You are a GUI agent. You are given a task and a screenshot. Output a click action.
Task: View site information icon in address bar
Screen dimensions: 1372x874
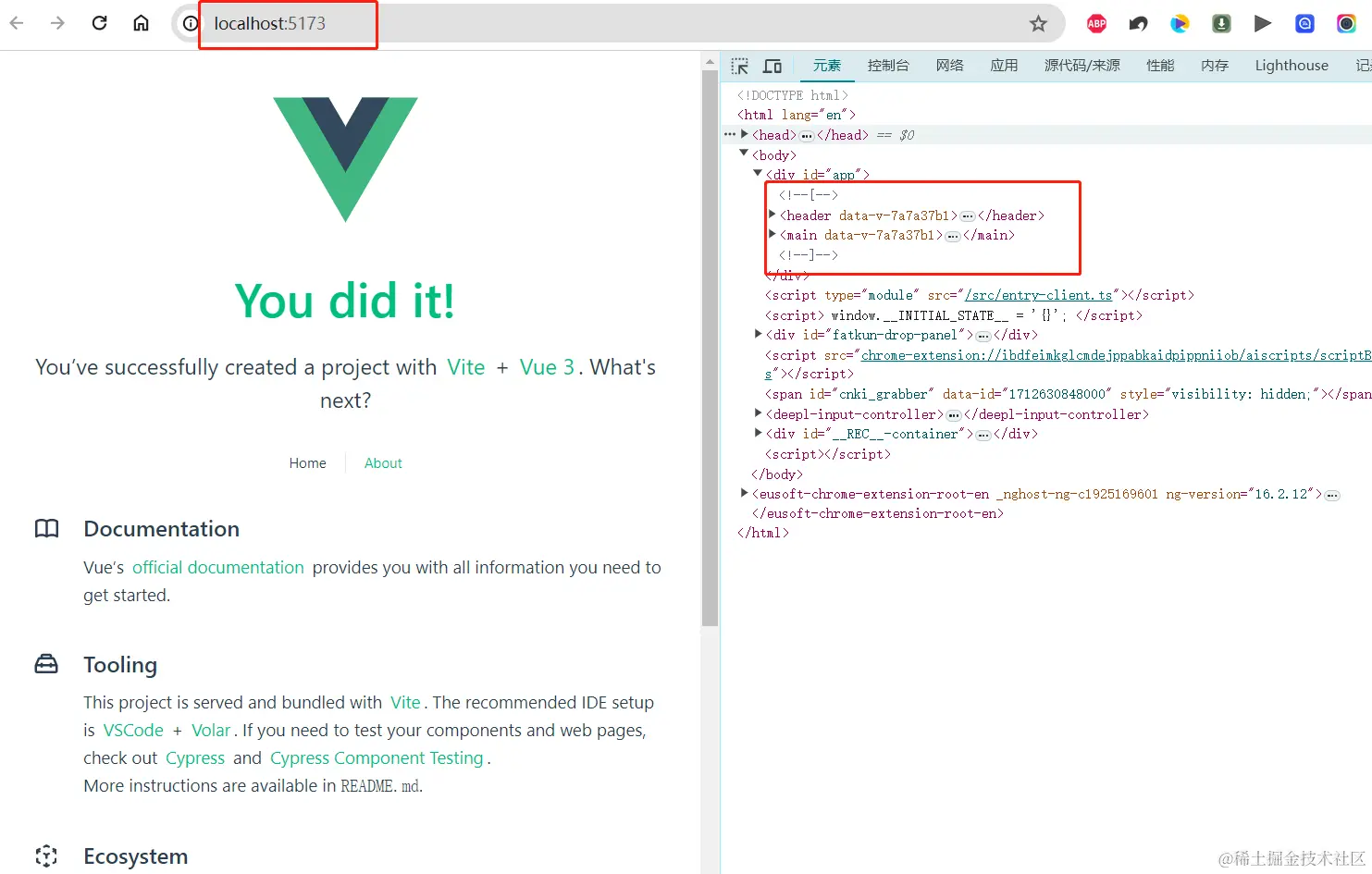coord(190,23)
